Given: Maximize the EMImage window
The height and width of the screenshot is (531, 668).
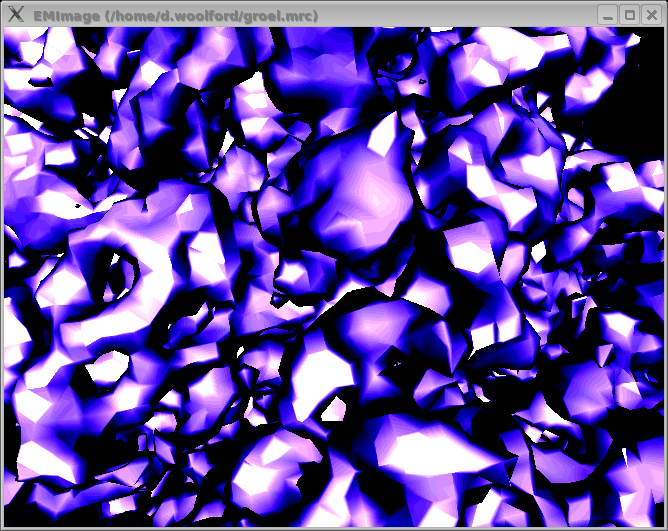Looking at the screenshot, I should point(630,15).
